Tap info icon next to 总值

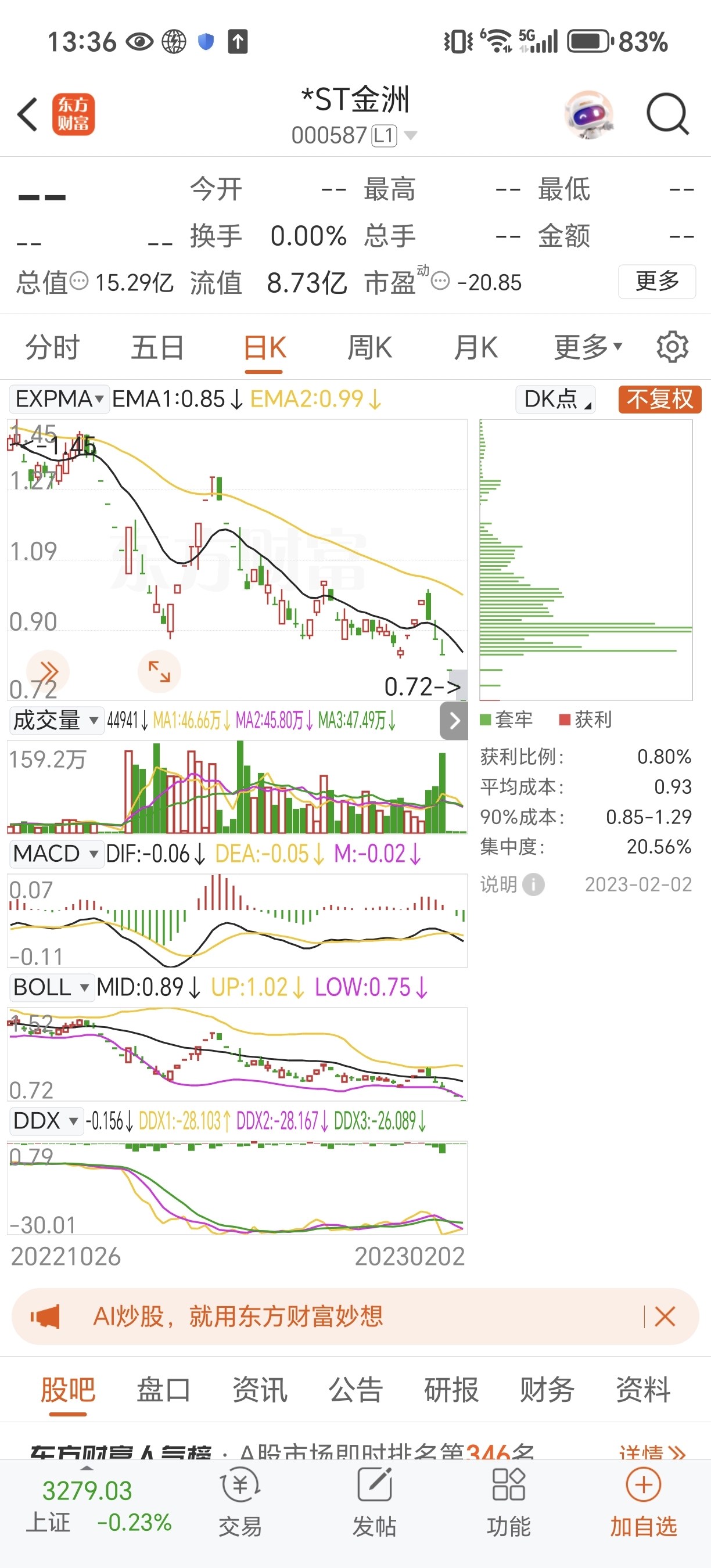pyautogui.click(x=79, y=281)
